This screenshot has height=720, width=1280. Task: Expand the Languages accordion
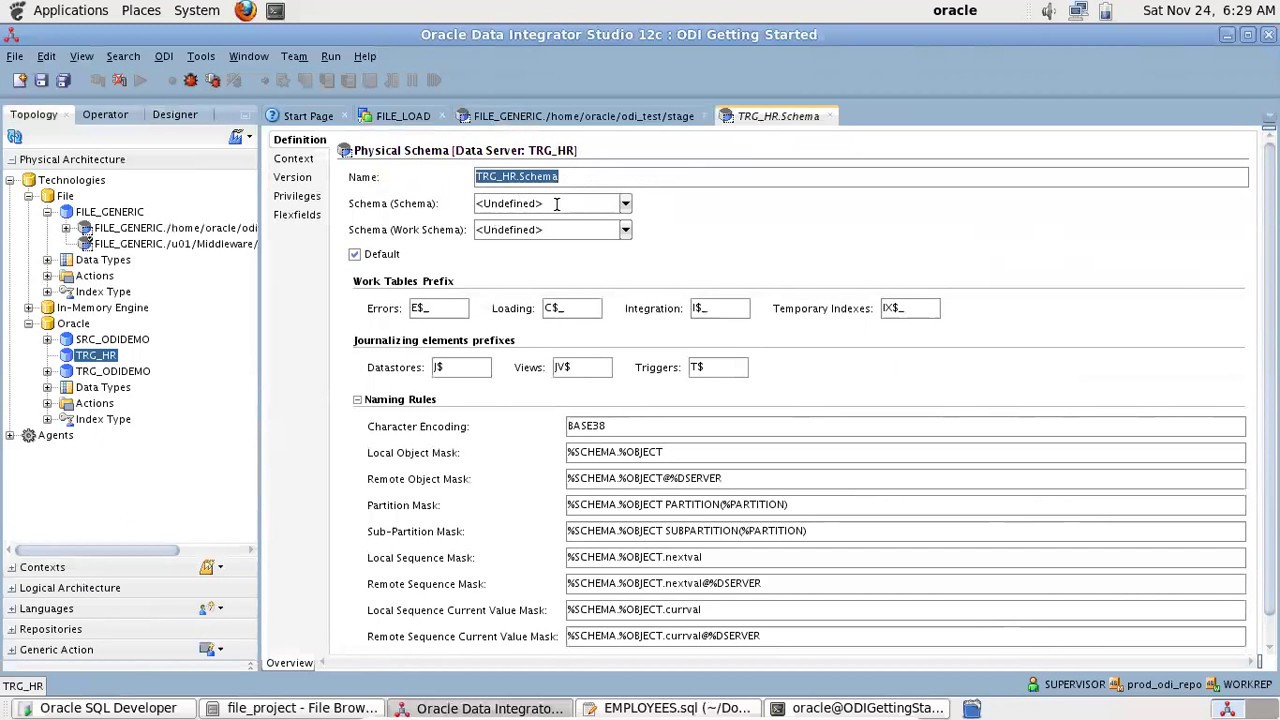[x=12, y=608]
